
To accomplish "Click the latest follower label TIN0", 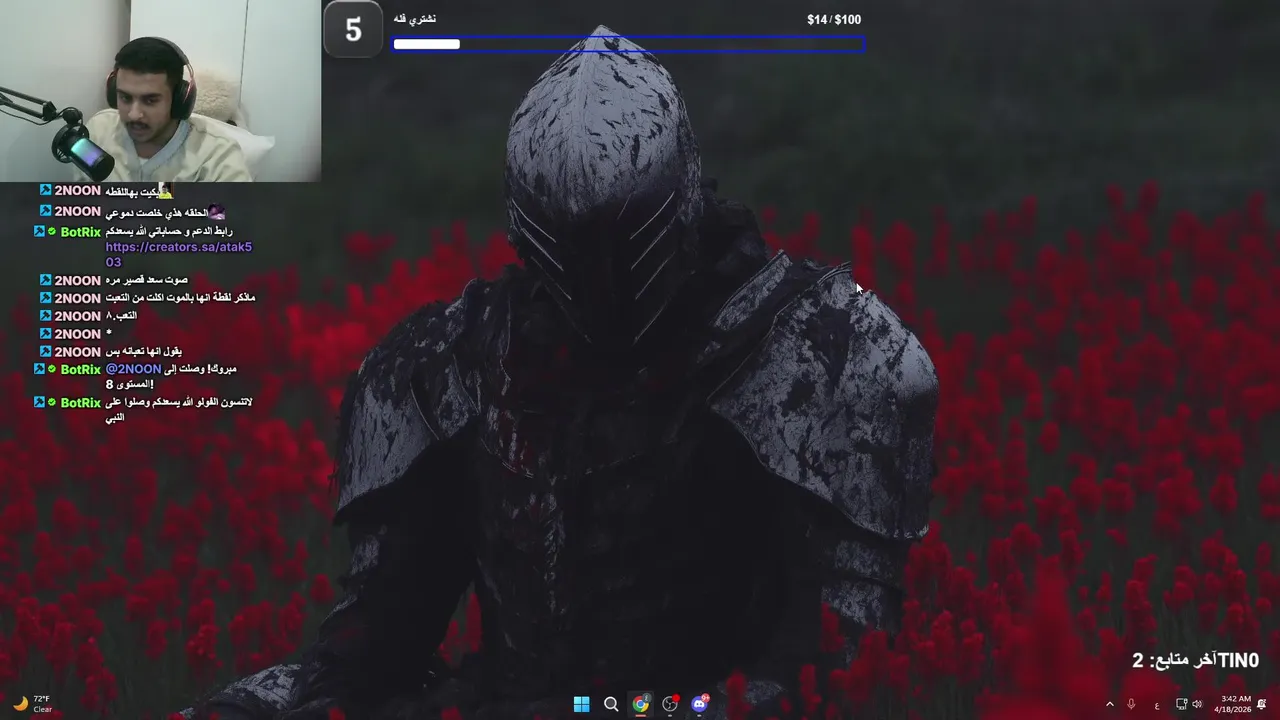I will coord(1238,660).
